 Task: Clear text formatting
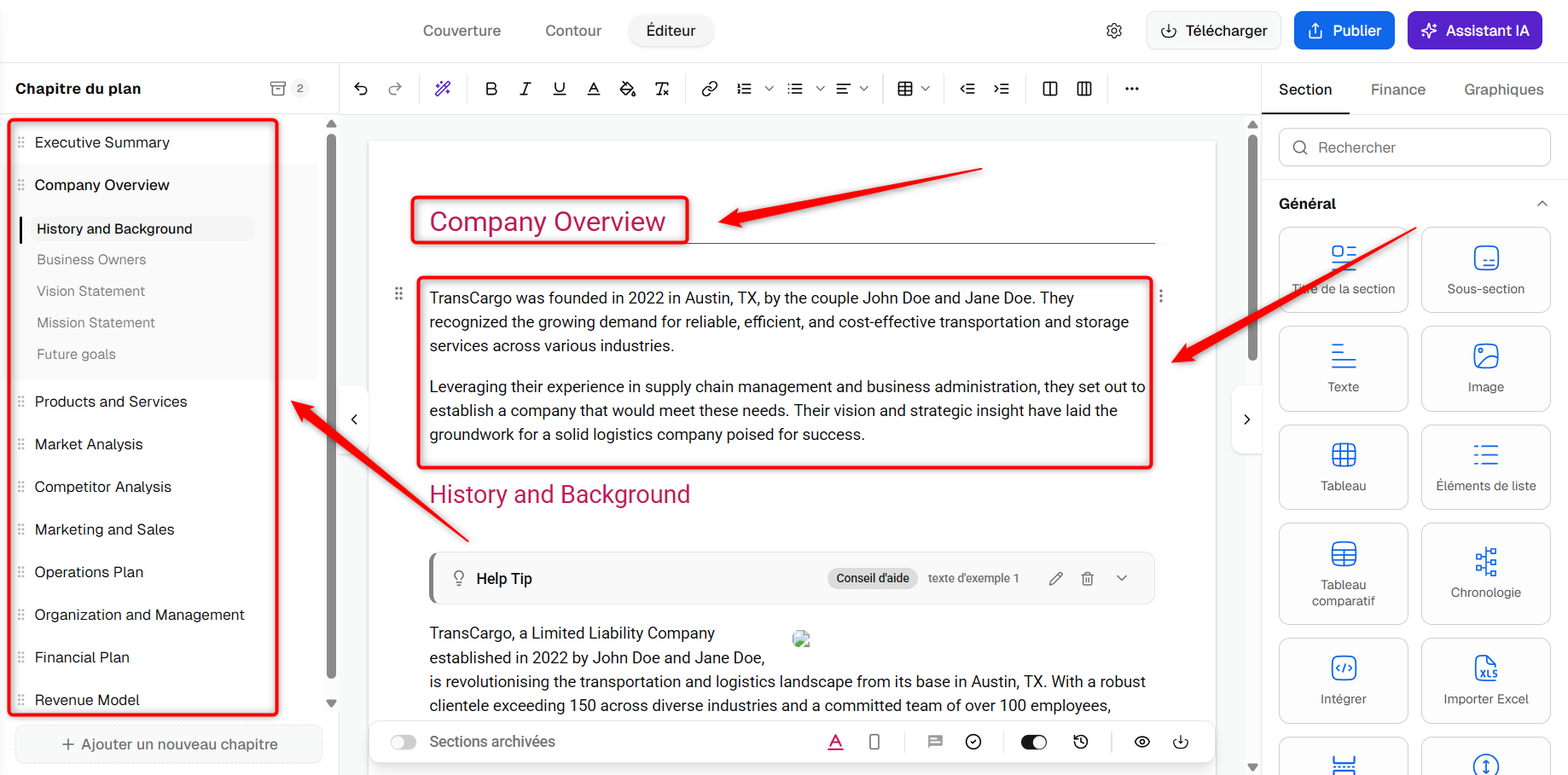click(662, 89)
